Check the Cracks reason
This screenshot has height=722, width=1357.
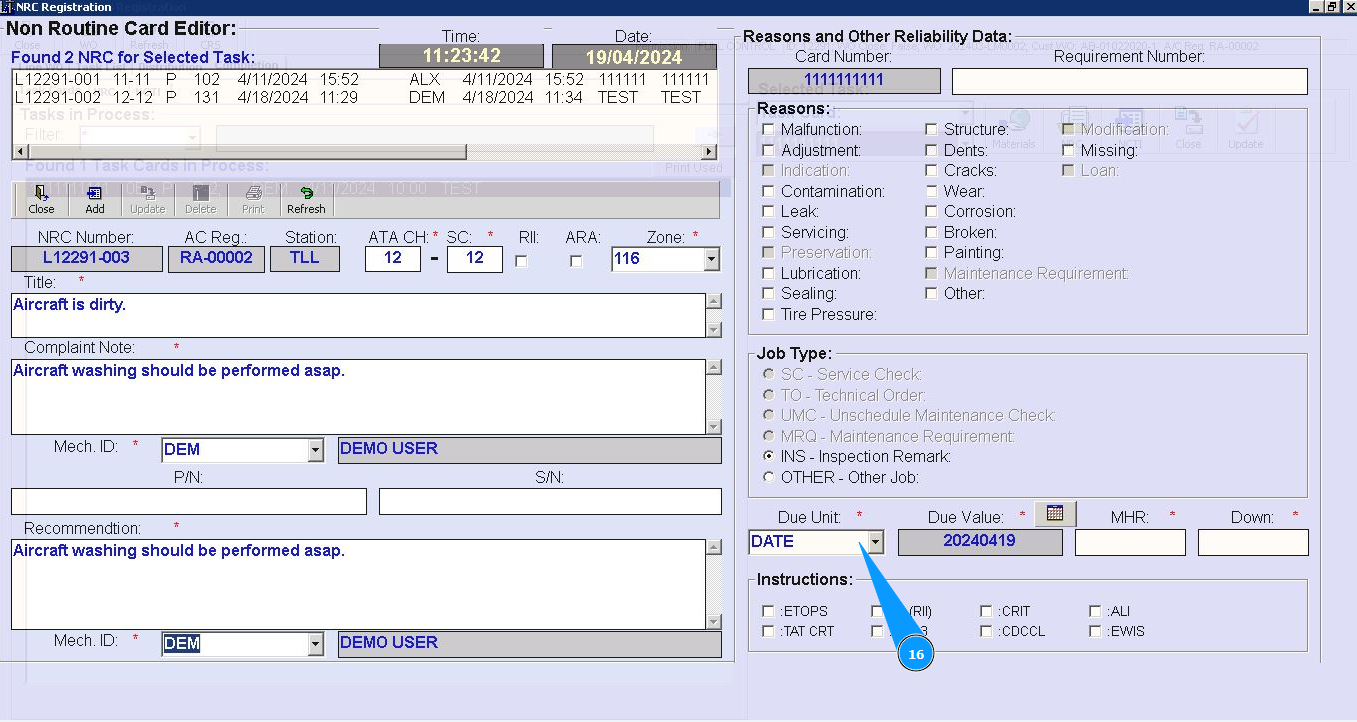(x=931, y=170)
